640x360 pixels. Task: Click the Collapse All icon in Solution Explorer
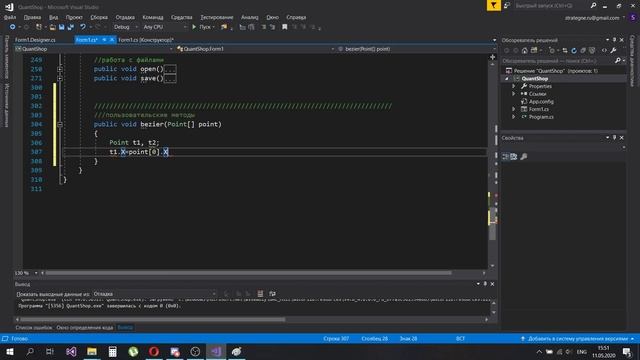(583, 51)
